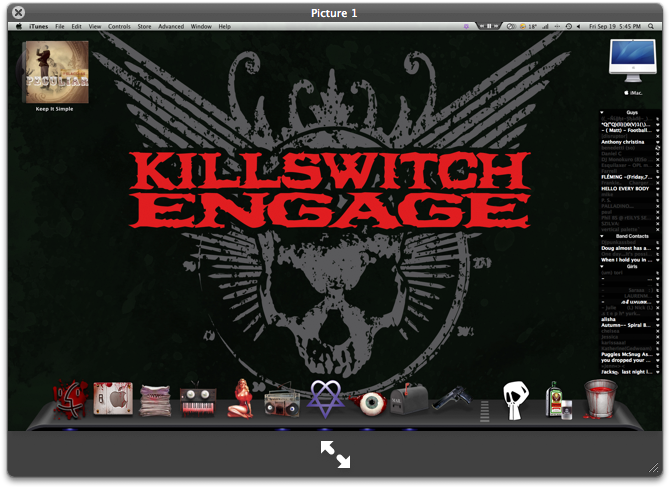Open the iTunes menu

(38, 26)
